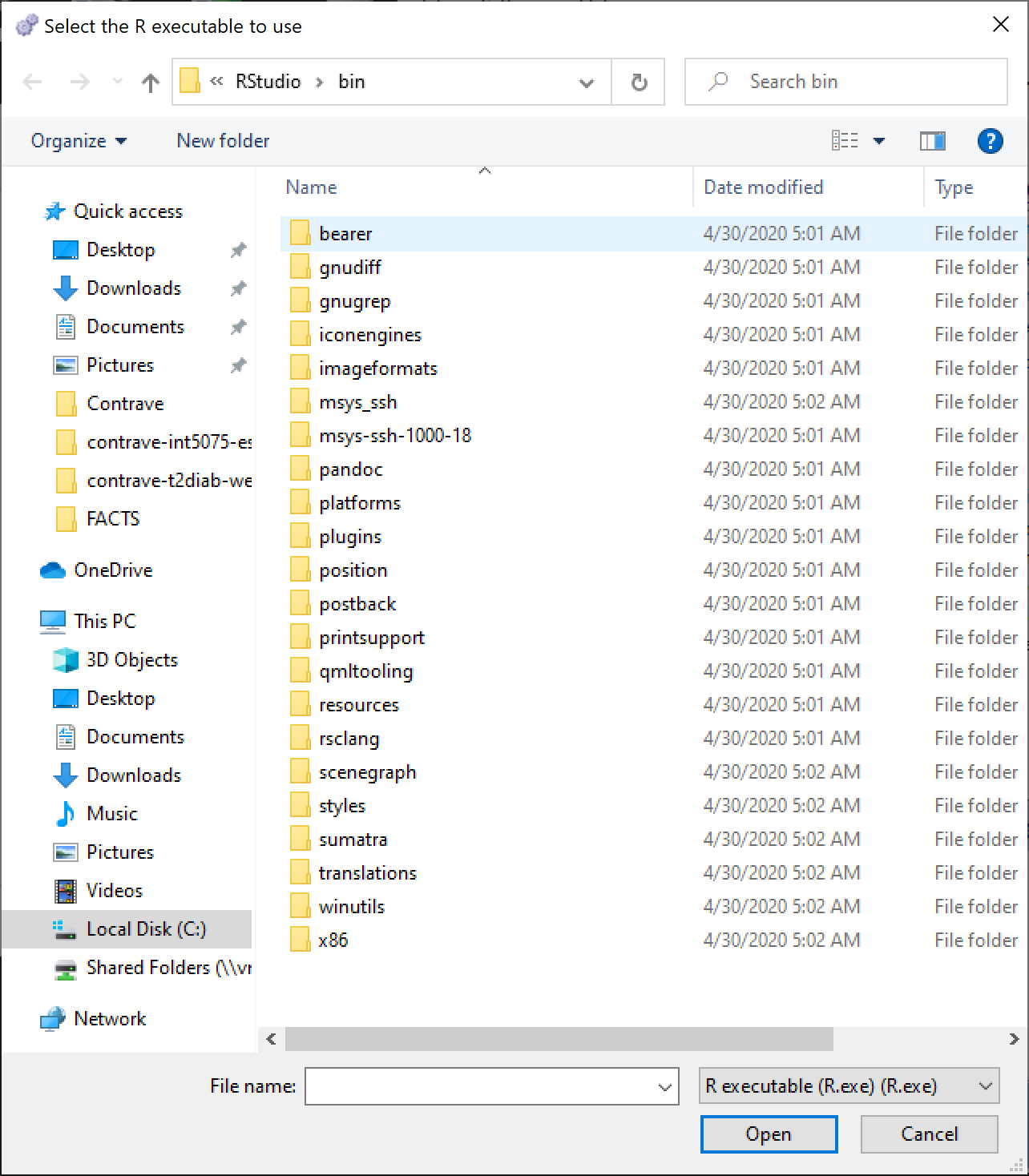Viewport: 1029px width, 1176px height.
Task: Open the pandoc folder
Action: 350,469
